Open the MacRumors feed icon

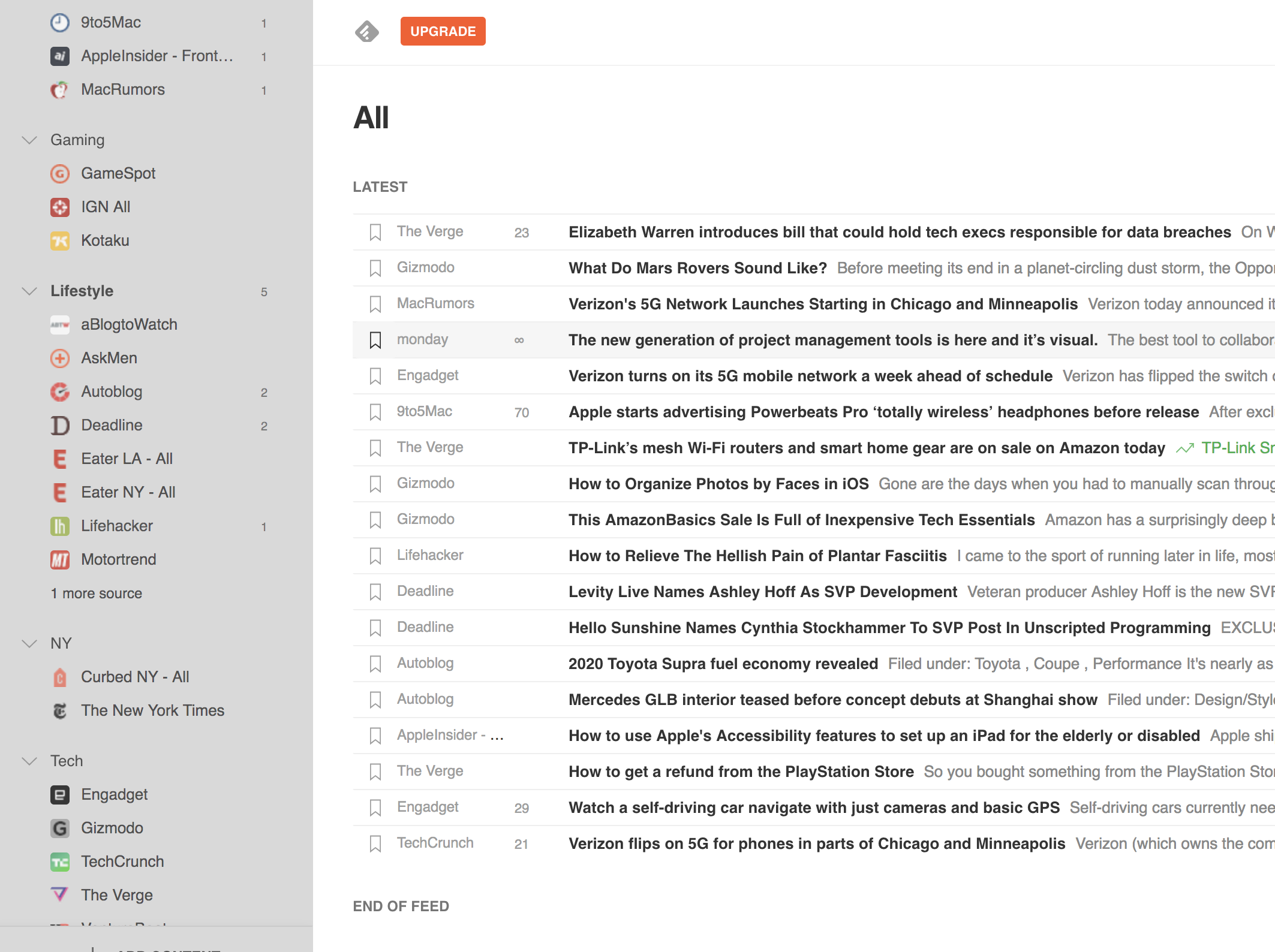(59, 90)
